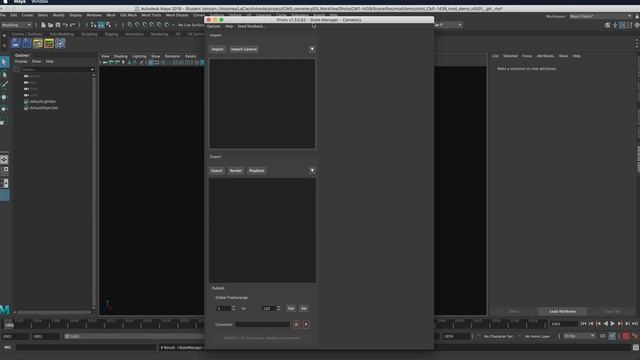The image size is (640, 360).
Task: Click Play backwards button in timeline
Action: pyautogui.click(x=606, y=324)
